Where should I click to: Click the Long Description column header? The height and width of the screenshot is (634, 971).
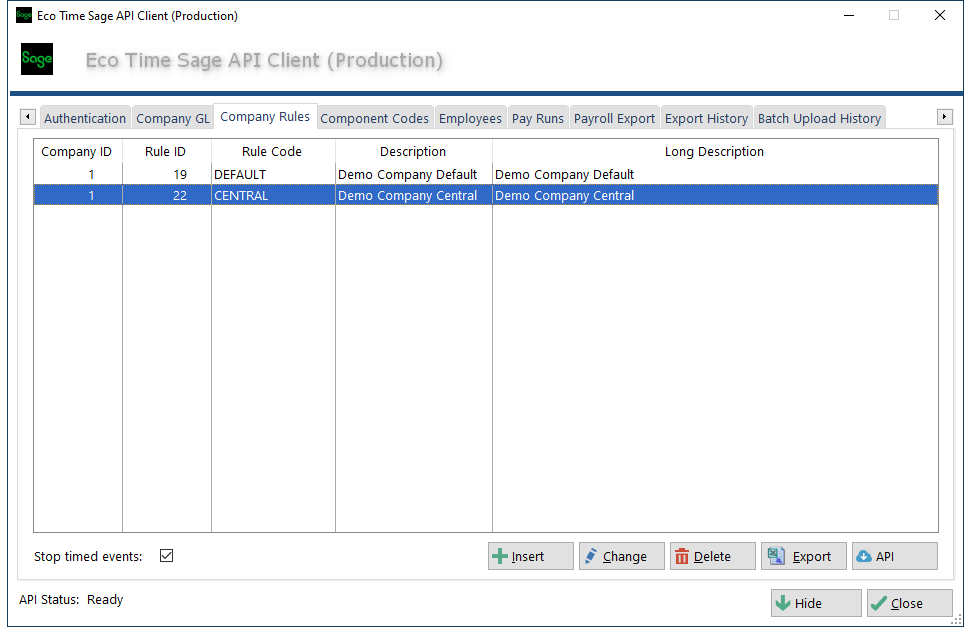(x=714, y=152)
